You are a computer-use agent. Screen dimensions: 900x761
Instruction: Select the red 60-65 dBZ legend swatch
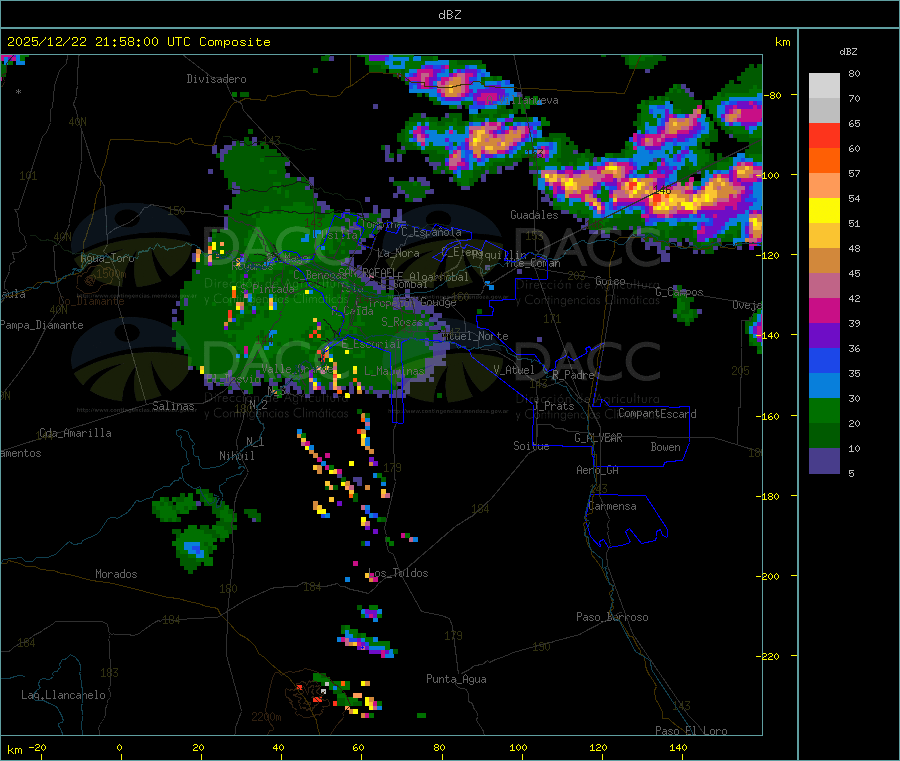pos(824,136)
